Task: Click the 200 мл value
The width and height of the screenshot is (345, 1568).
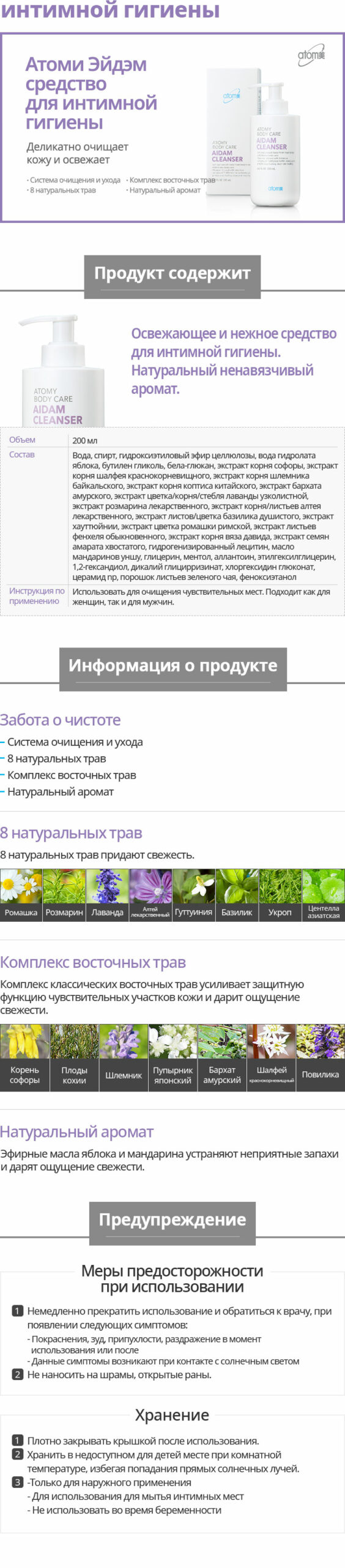Action: 84,440
